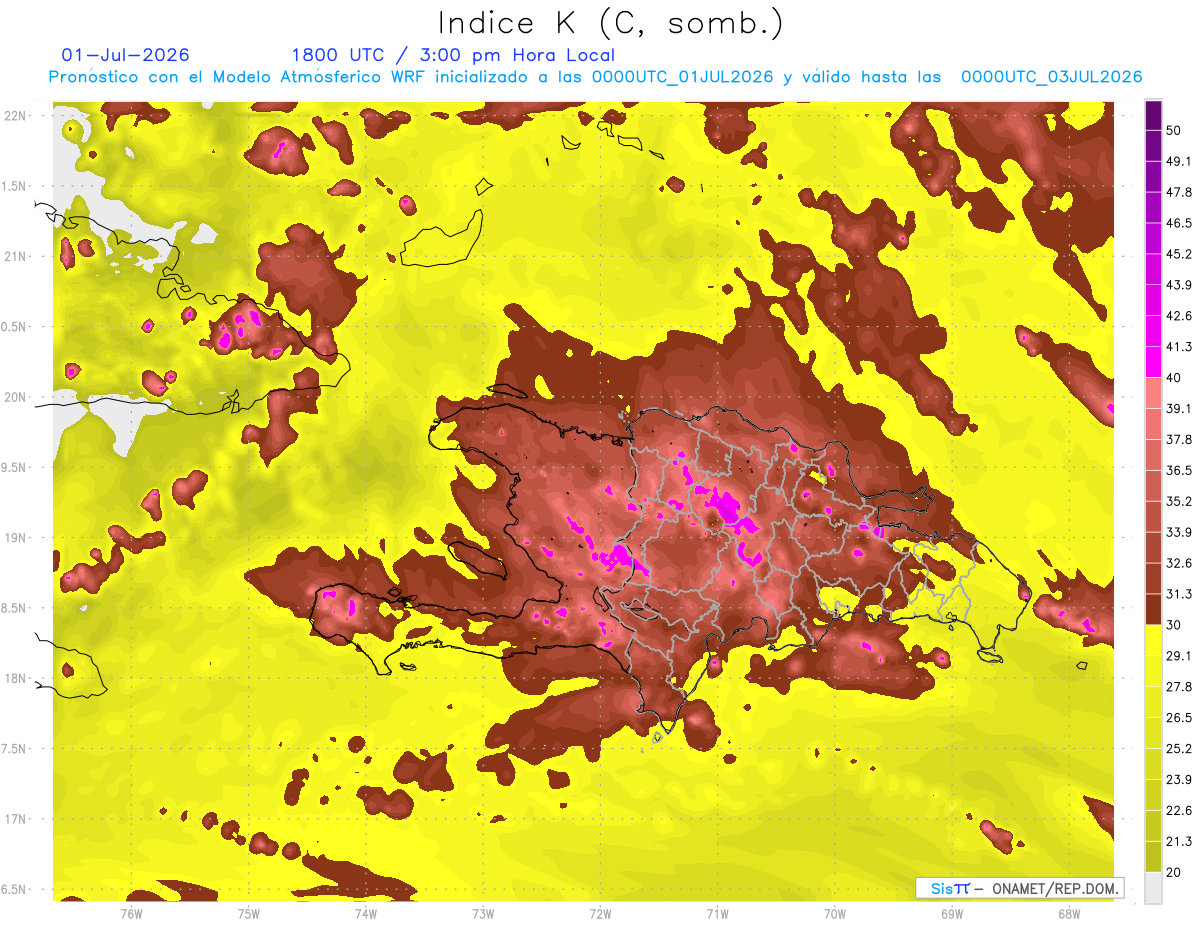Click the colorbar value '49.1'
The image size is (1200, 927).
1179,161
